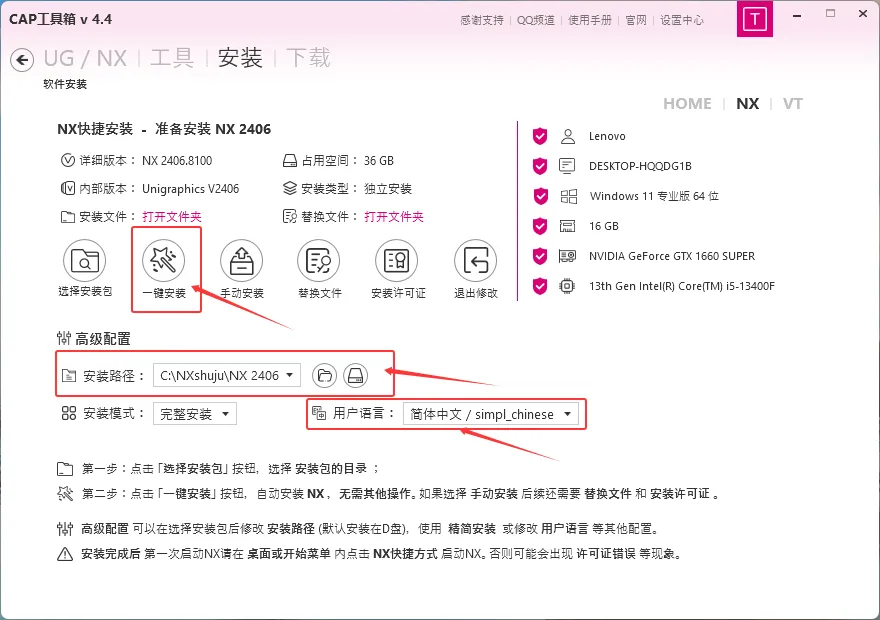Click shield check beside NVIDIA GeForce row
The image size is (880, 620).
540,256
